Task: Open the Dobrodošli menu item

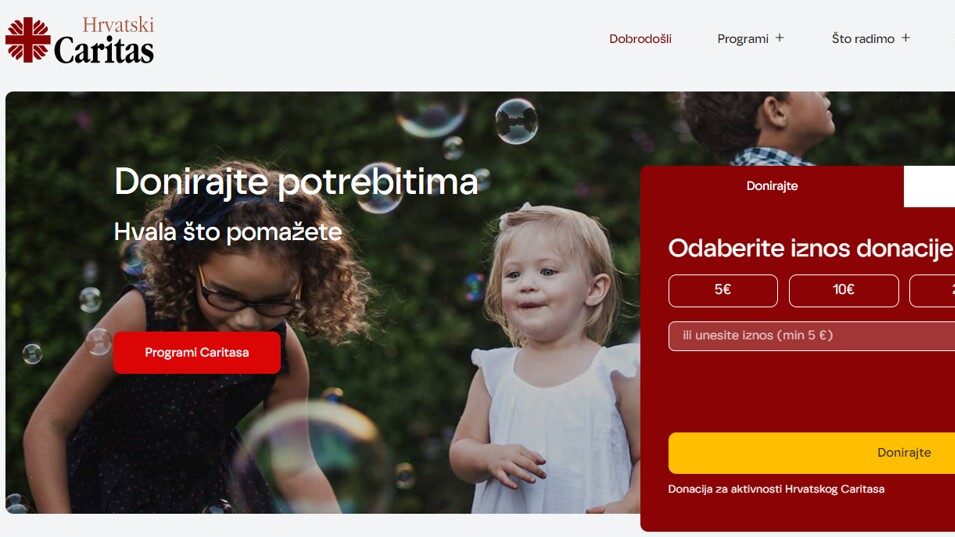Action: tap(640, 38)
